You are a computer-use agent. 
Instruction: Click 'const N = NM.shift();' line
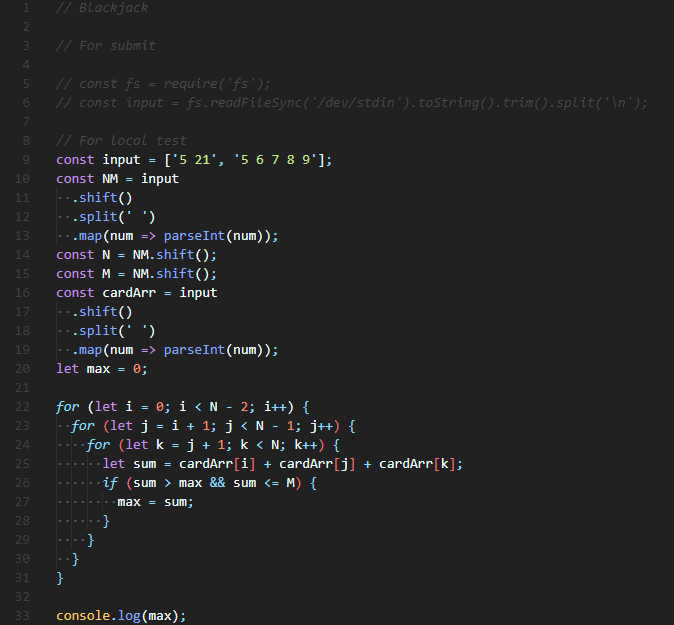coord(136,254)
